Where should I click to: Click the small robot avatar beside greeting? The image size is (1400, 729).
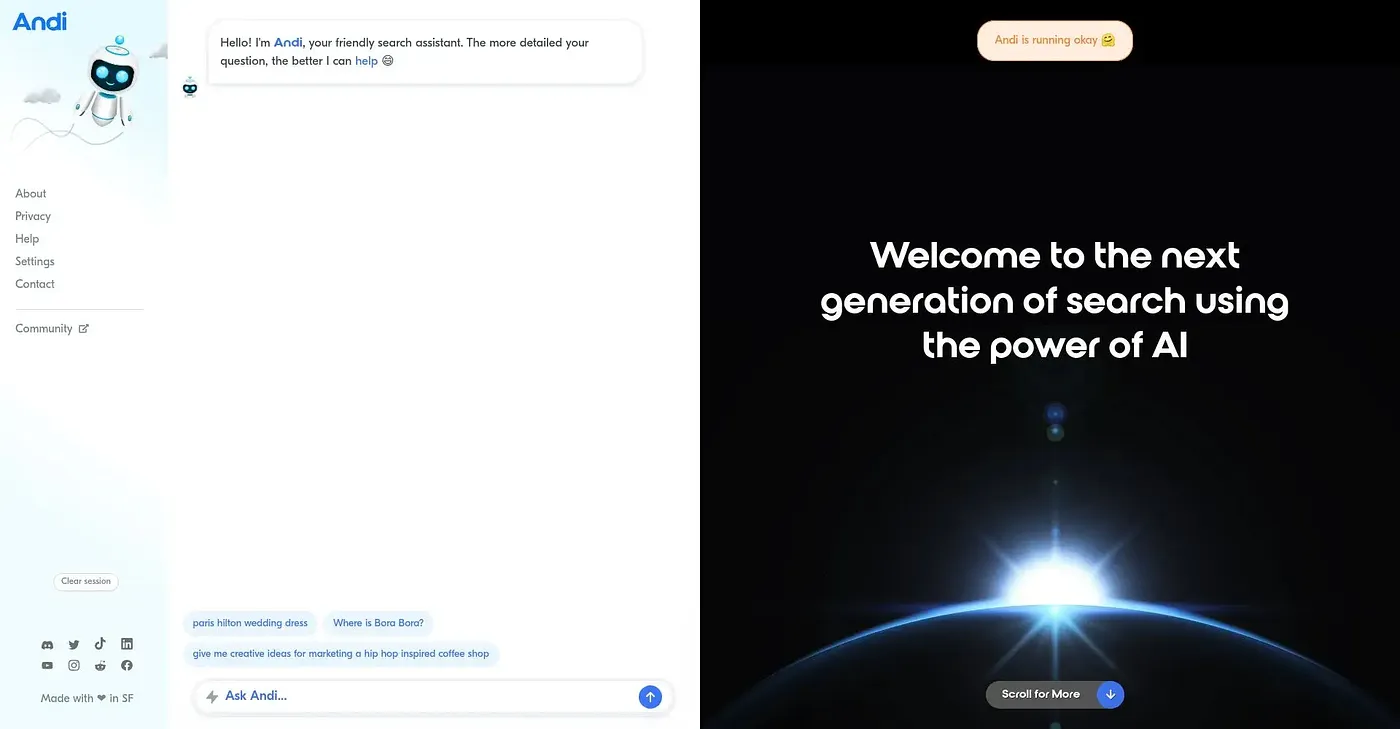click(190, 87)
